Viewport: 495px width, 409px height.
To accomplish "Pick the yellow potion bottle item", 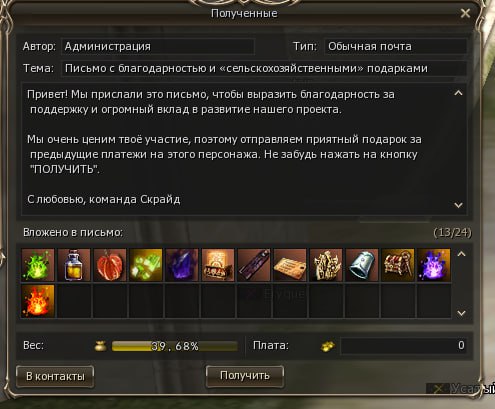I will click(74, 265).
